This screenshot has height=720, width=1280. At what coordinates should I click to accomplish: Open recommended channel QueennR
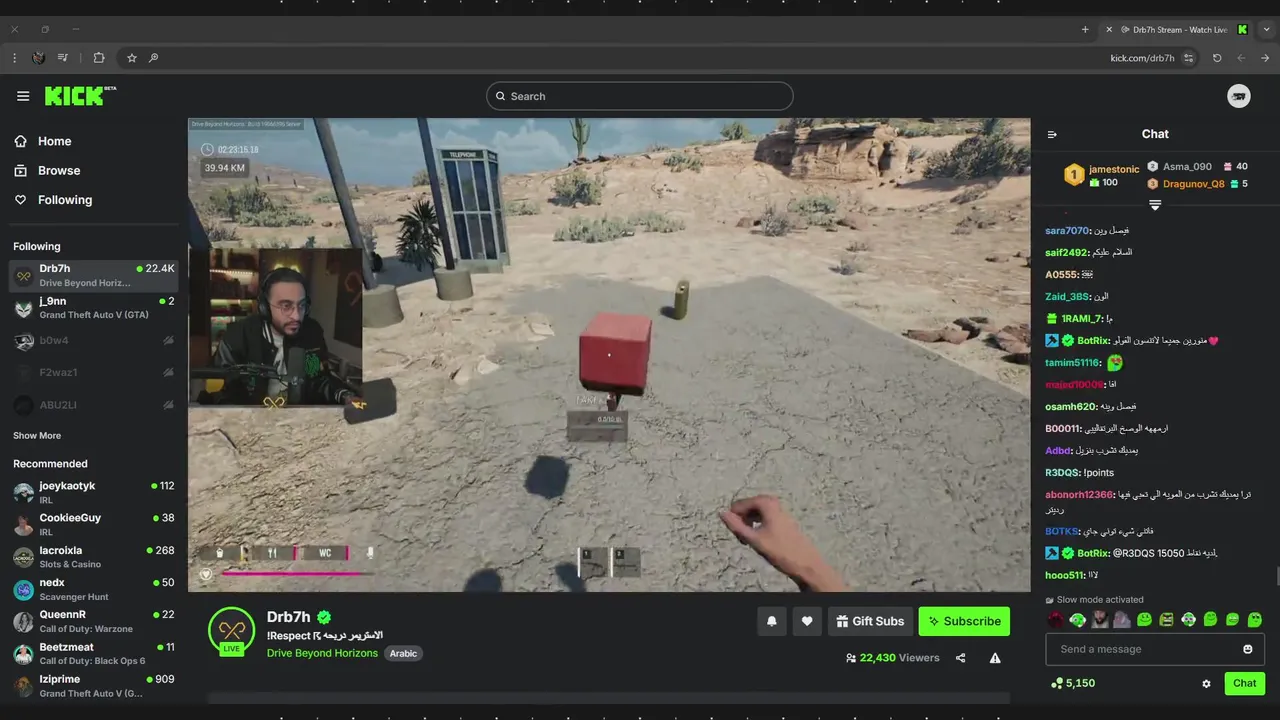click(x=94, y=621)
